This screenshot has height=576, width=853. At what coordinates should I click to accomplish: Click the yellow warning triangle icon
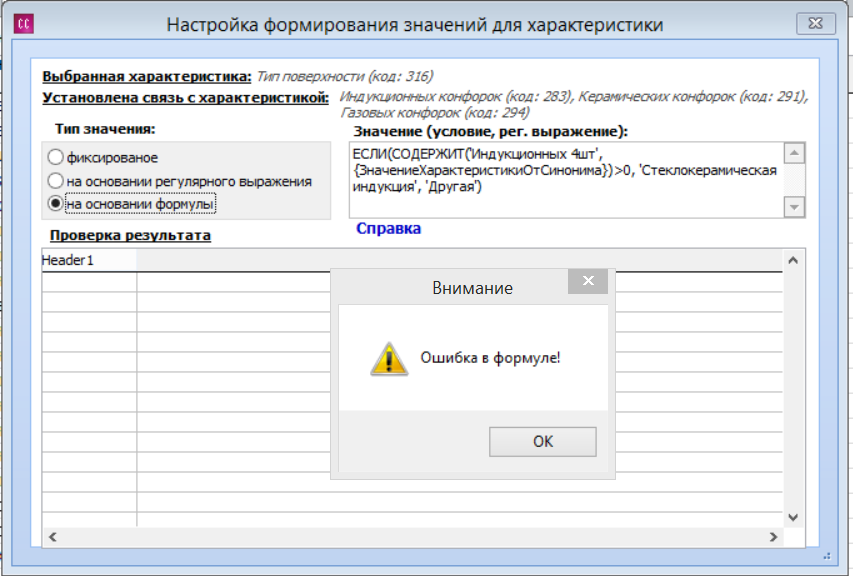(389, 359)
